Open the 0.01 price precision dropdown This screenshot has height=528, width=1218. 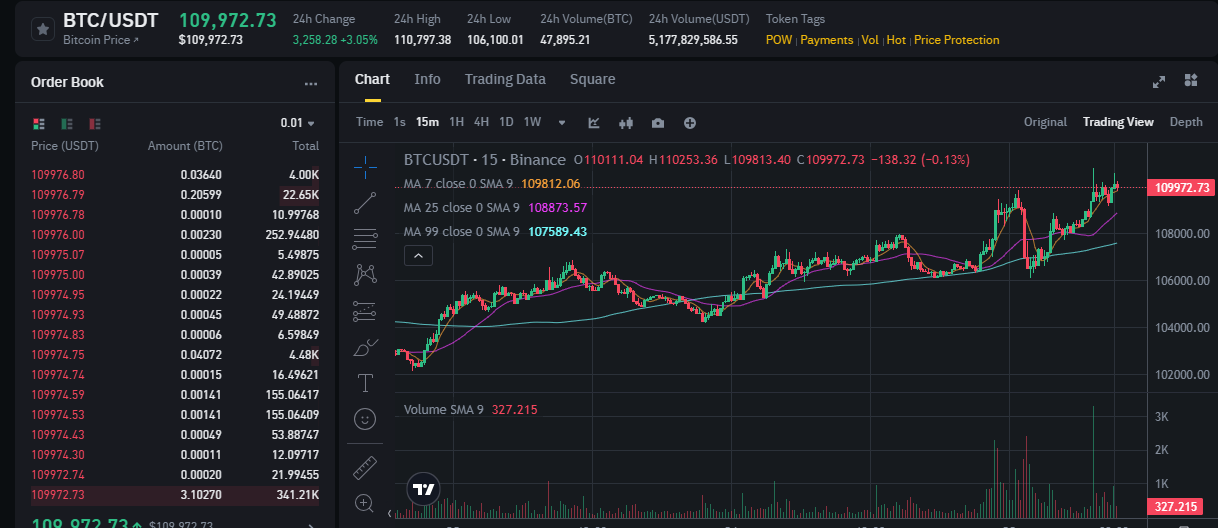[298, 123]
